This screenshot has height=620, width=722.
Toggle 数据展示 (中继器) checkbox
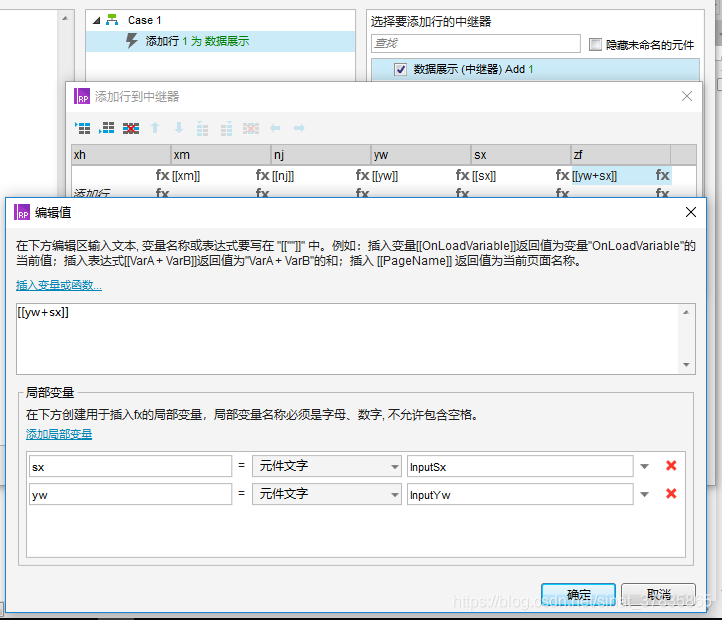tap(400, 69)
